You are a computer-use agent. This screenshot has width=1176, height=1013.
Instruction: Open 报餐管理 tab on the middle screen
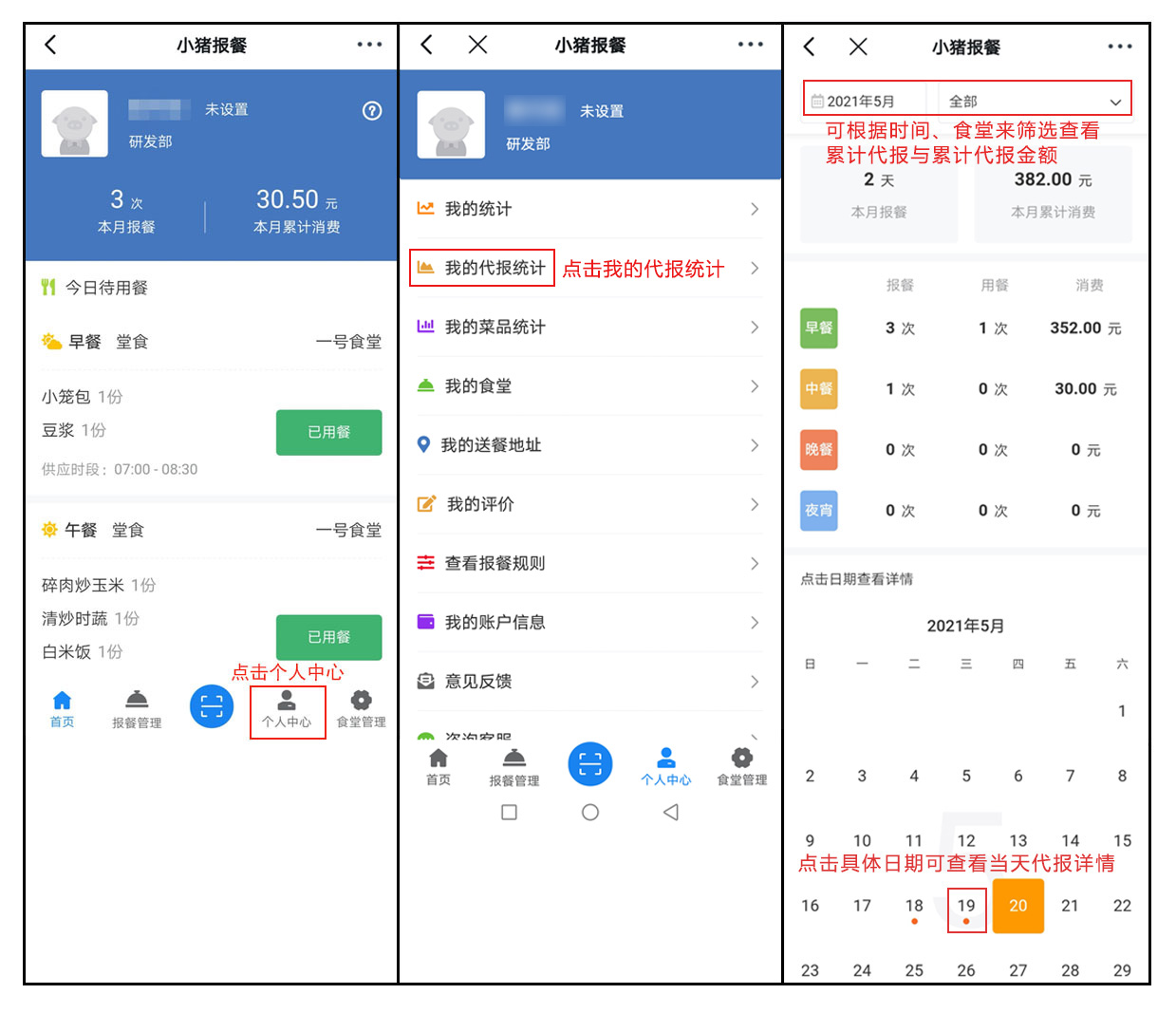pos(513,767)
